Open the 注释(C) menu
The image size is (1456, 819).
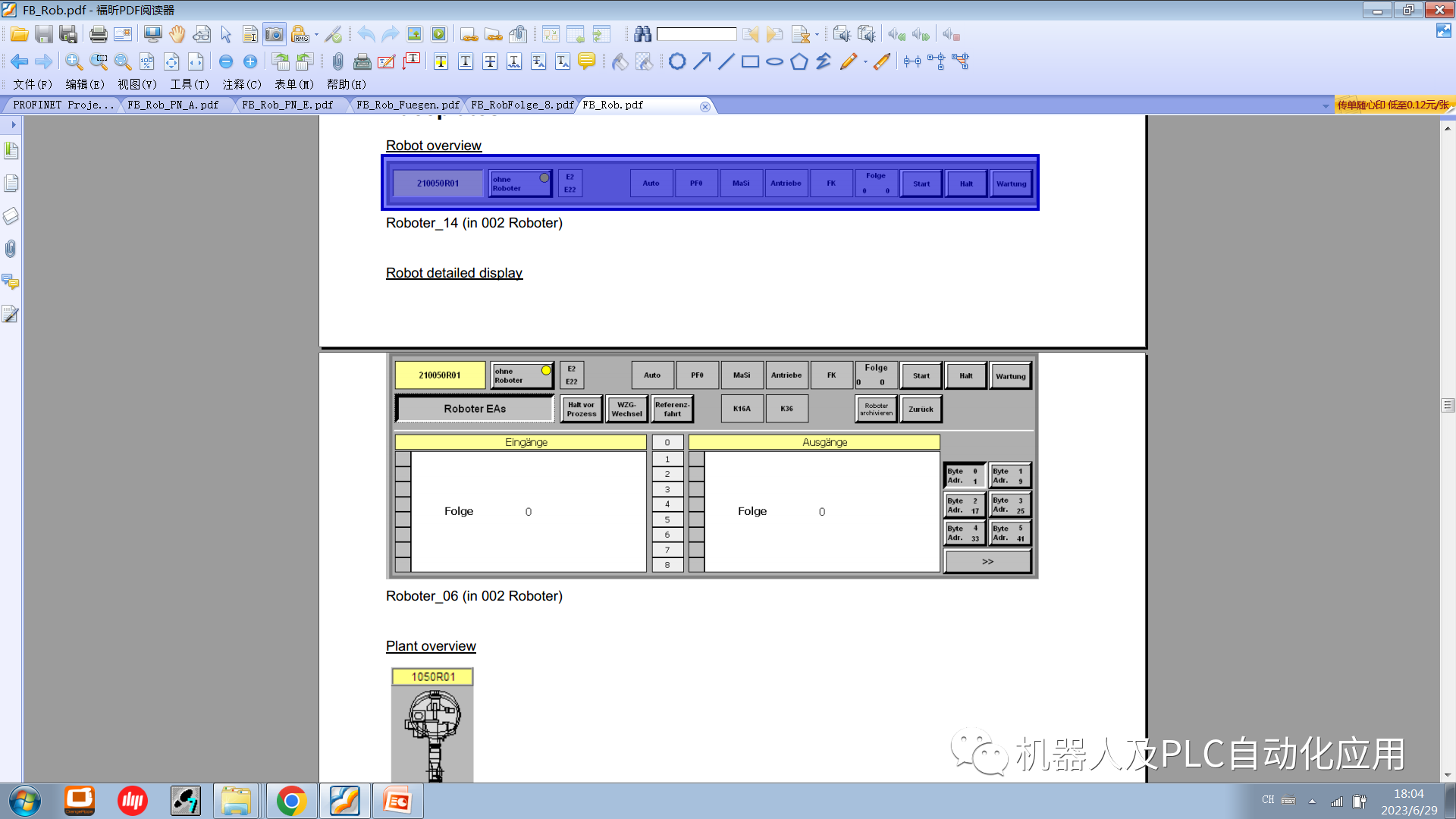pos(241,84)
